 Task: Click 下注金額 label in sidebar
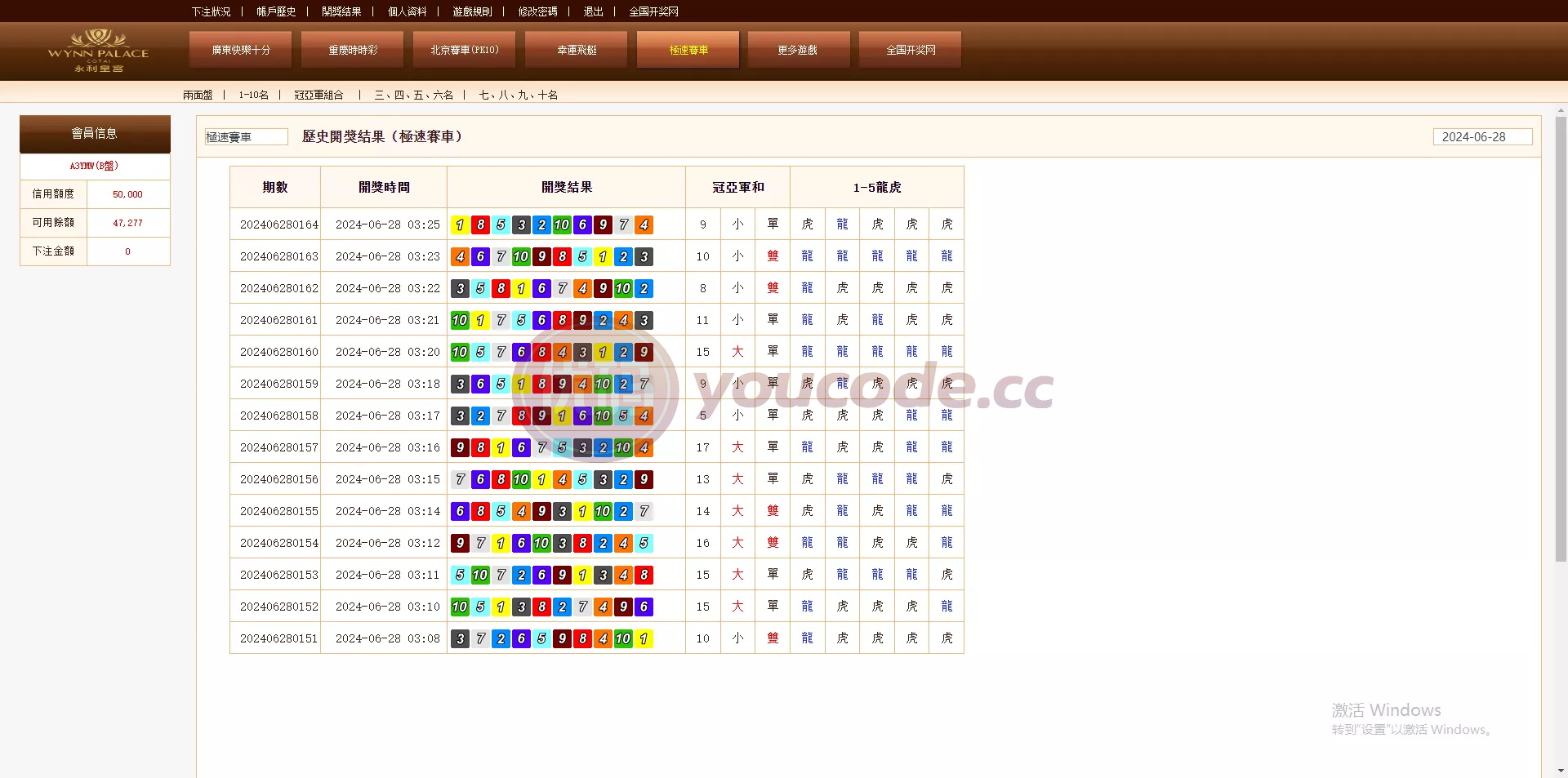point(53,251)
